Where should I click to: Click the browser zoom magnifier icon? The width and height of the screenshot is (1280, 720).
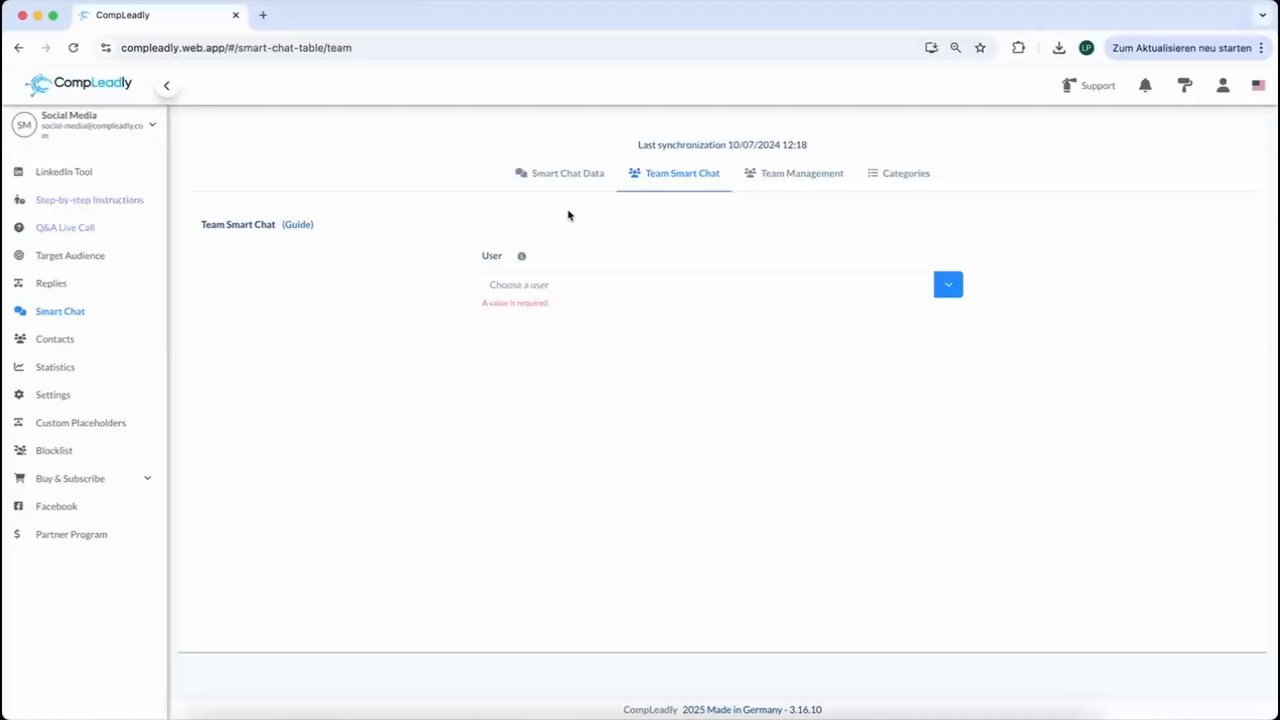tap(955, 48)
